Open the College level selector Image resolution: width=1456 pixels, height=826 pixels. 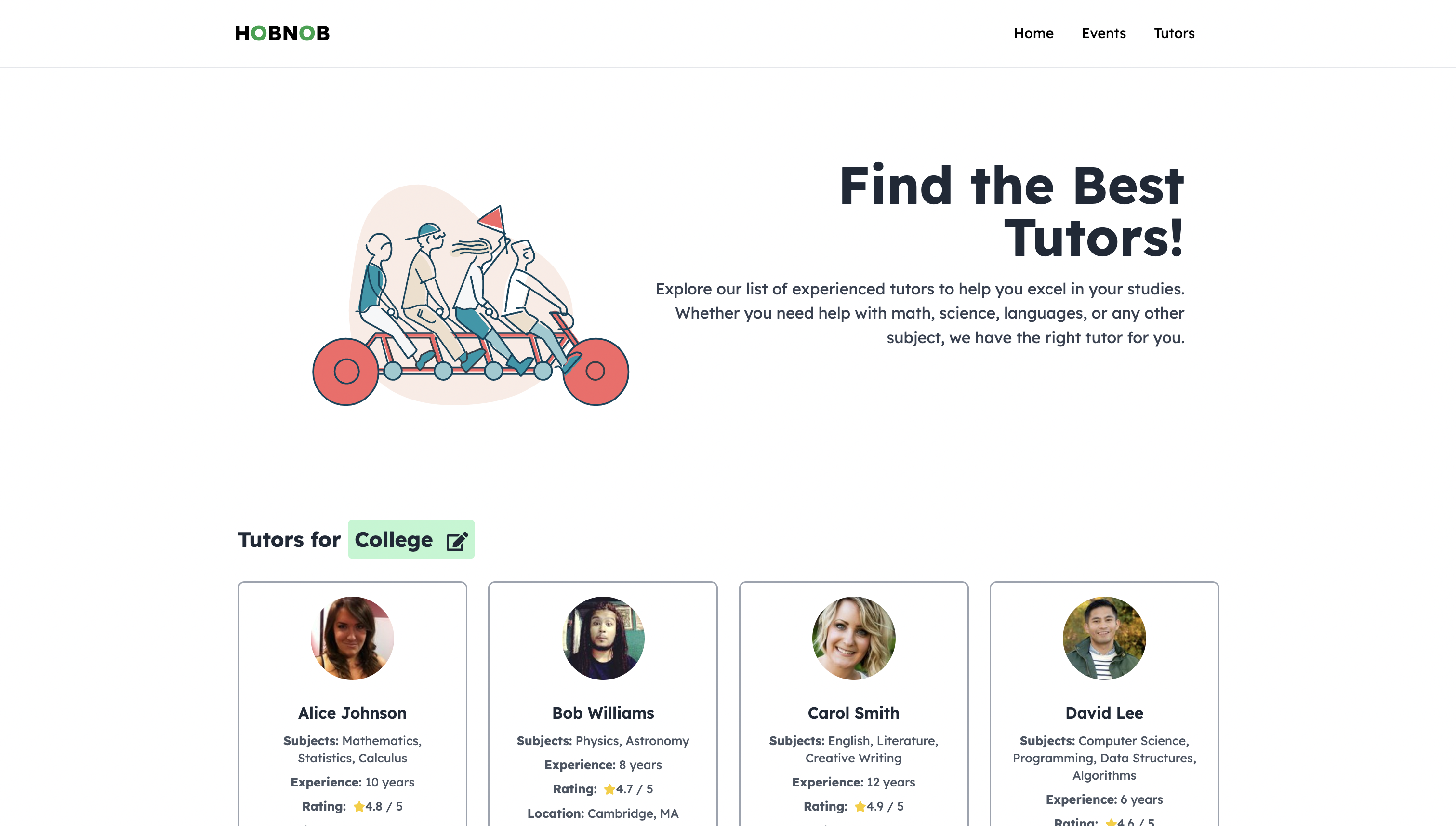coord(411,540)
